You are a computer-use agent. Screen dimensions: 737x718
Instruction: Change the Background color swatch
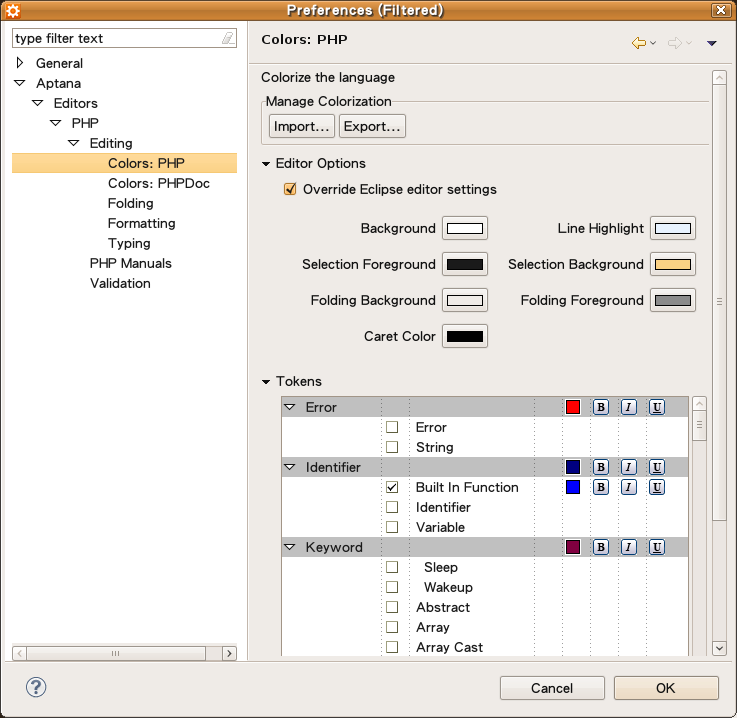pyautogui.click(x=465, y=228)
